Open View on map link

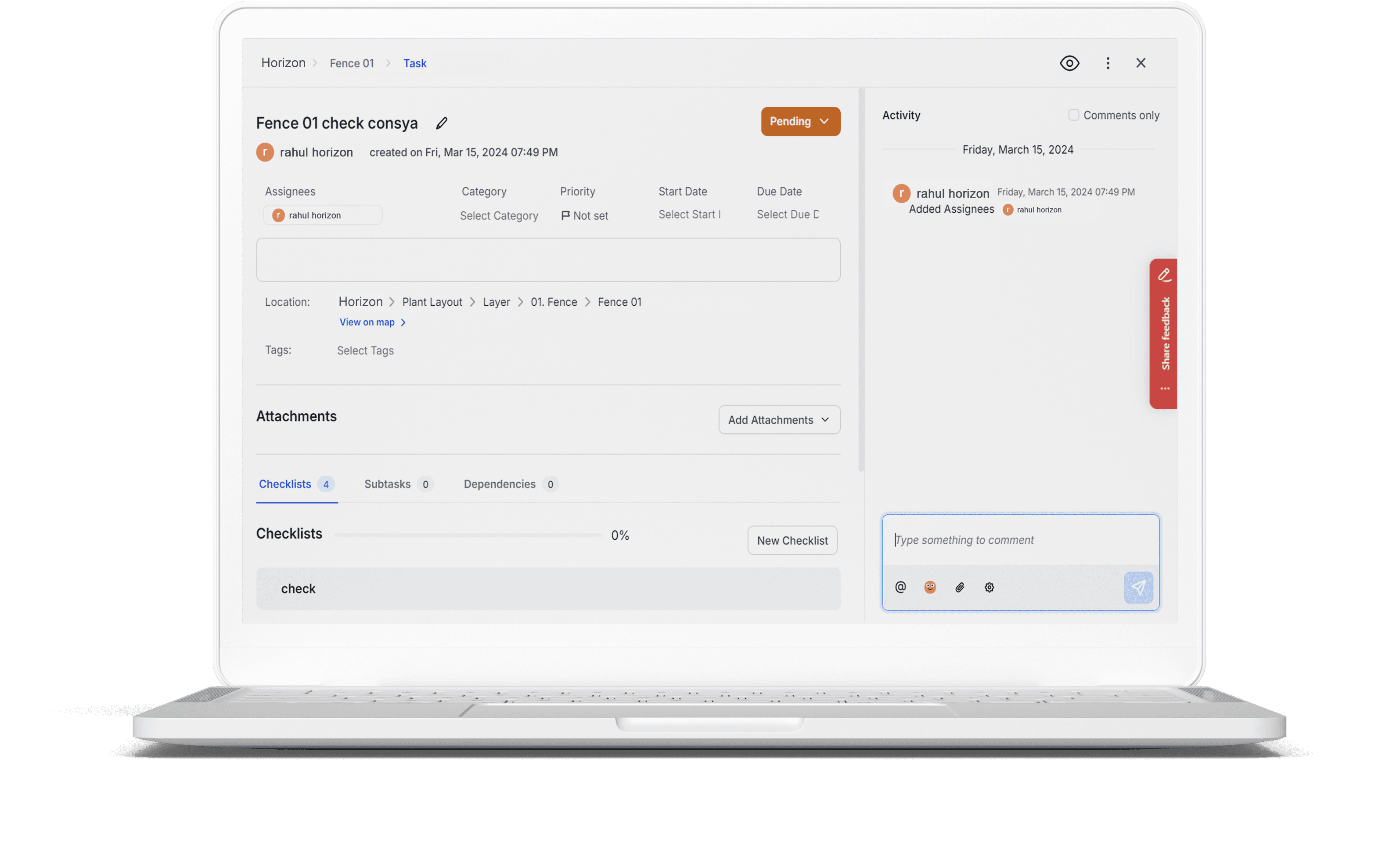(x=367, y=322)
